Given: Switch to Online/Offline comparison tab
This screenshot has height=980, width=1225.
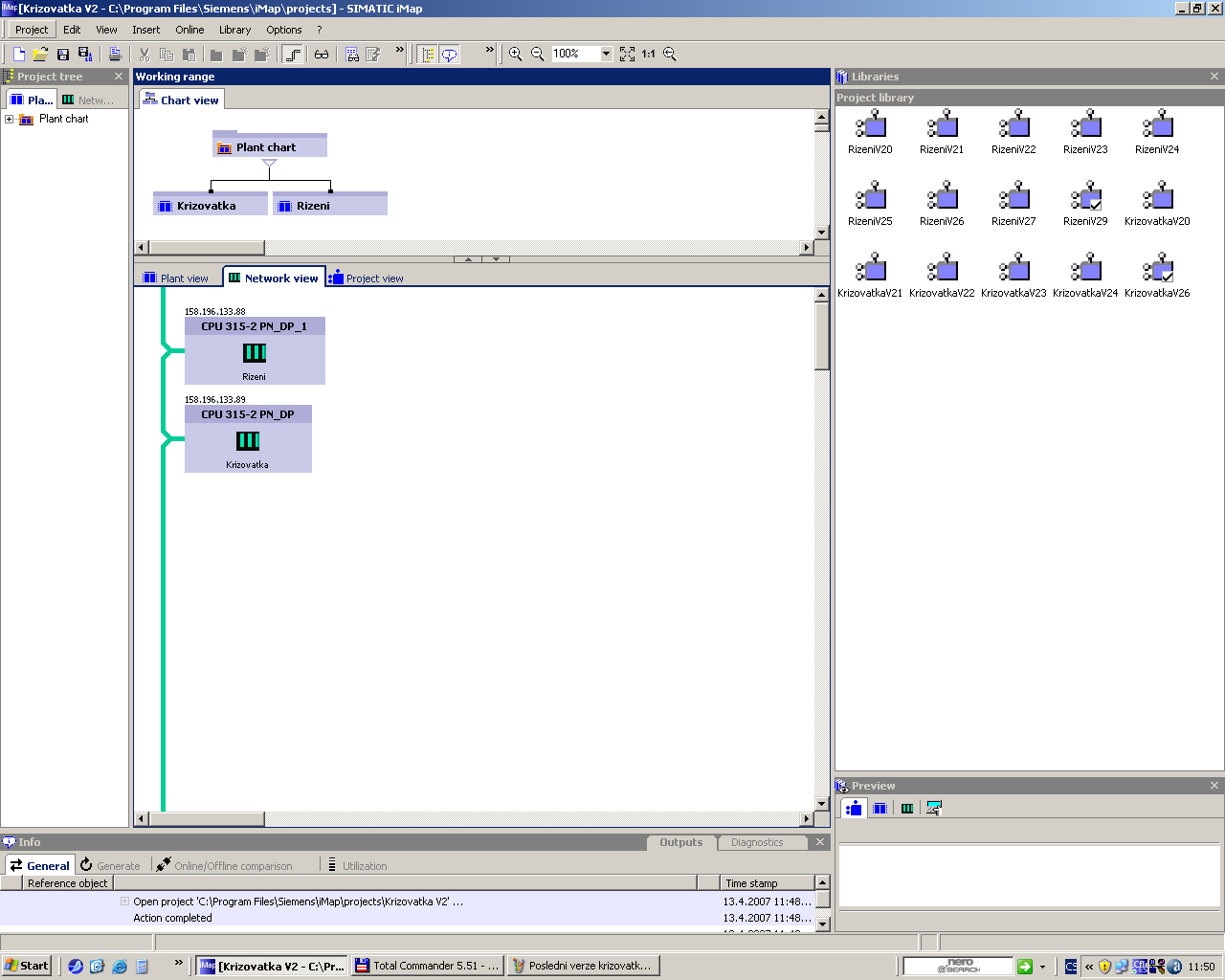Looking at the screenshot, I should (x=224, y=865).
